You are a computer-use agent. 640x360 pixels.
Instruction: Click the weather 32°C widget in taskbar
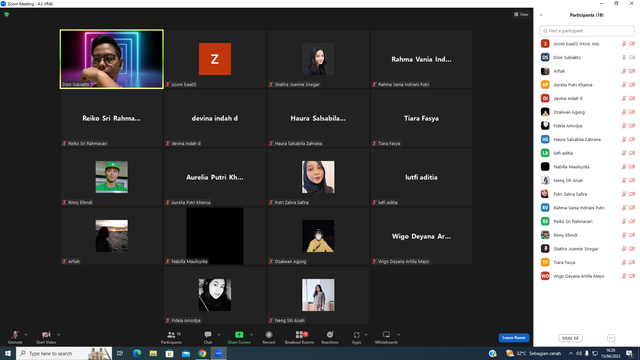pos(533,353)
